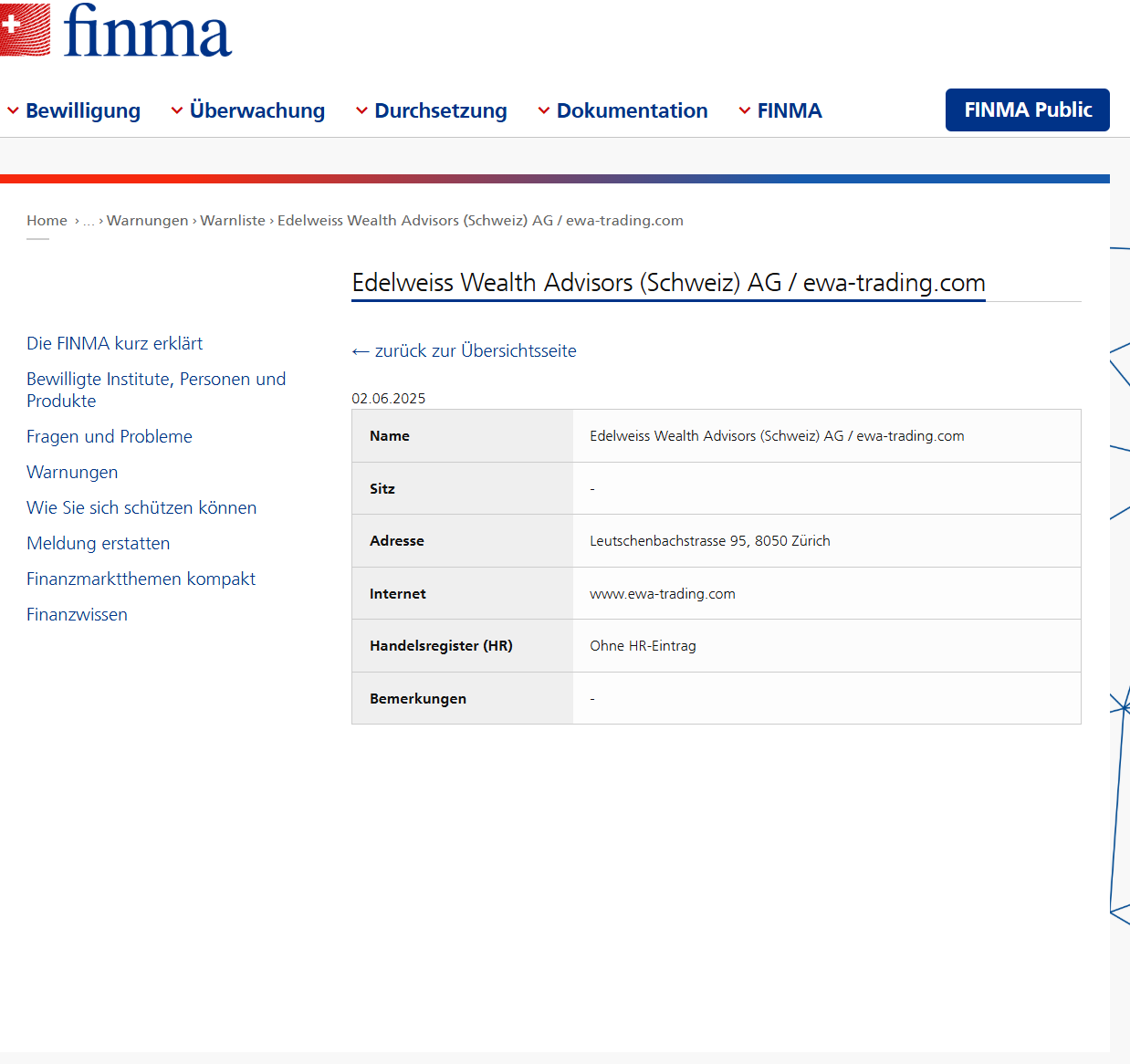The height and width of the screenshot is (1064, 1130).
Task: Click the Ohne HR-Eintrag value
Action: (x=643, y=646)
